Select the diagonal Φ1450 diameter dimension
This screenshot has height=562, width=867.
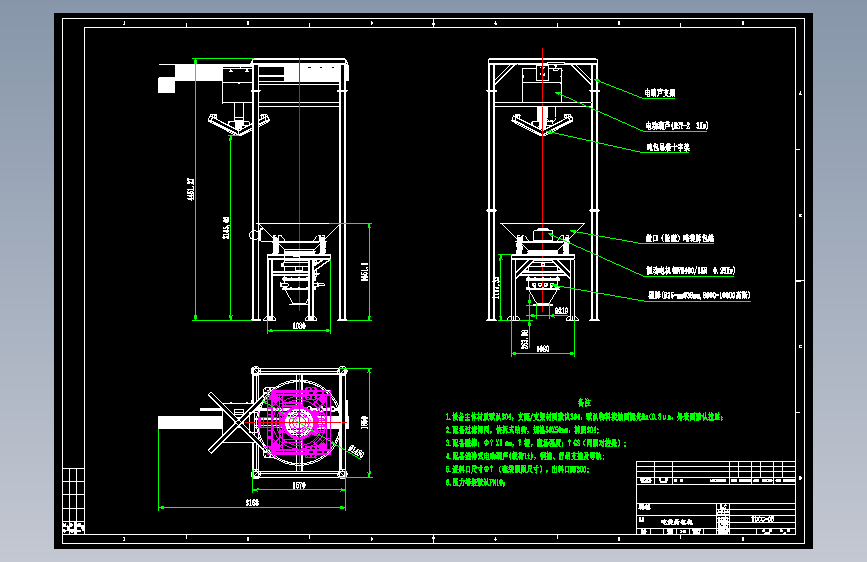tap(356, 451)
